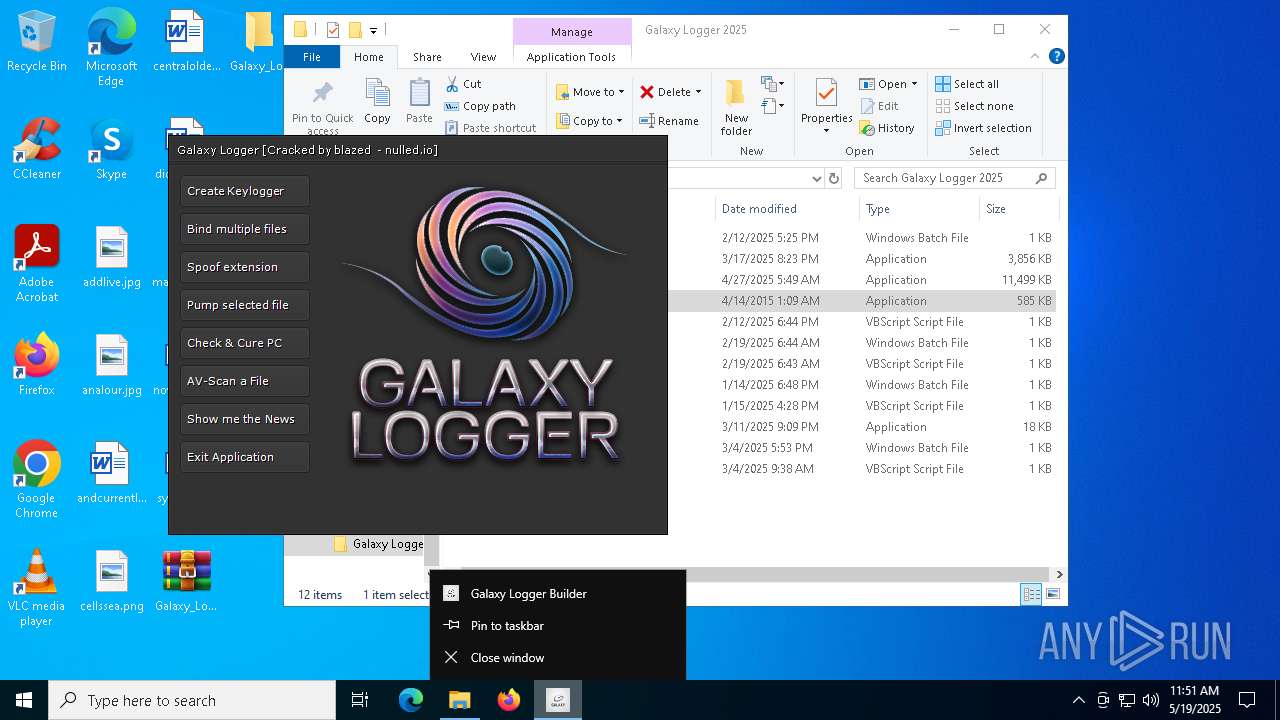Click Bind multiple files button
Viewport: 1280px width, 720px height.
245,229
